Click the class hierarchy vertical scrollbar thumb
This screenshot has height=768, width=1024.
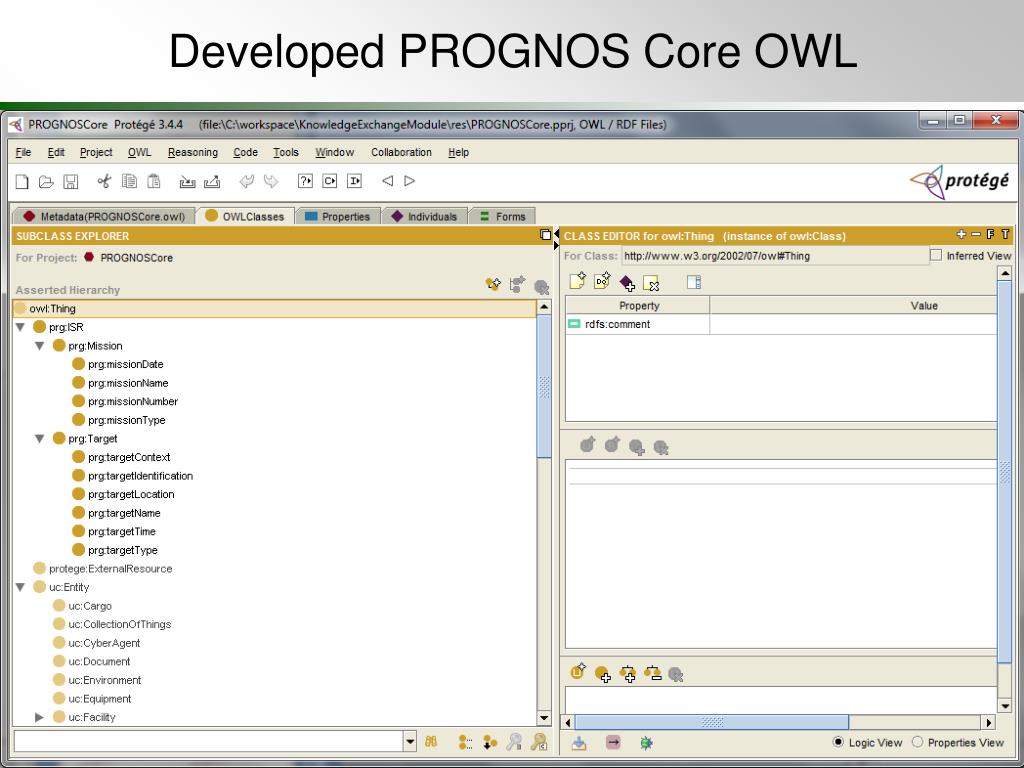[x=544, y=387]
